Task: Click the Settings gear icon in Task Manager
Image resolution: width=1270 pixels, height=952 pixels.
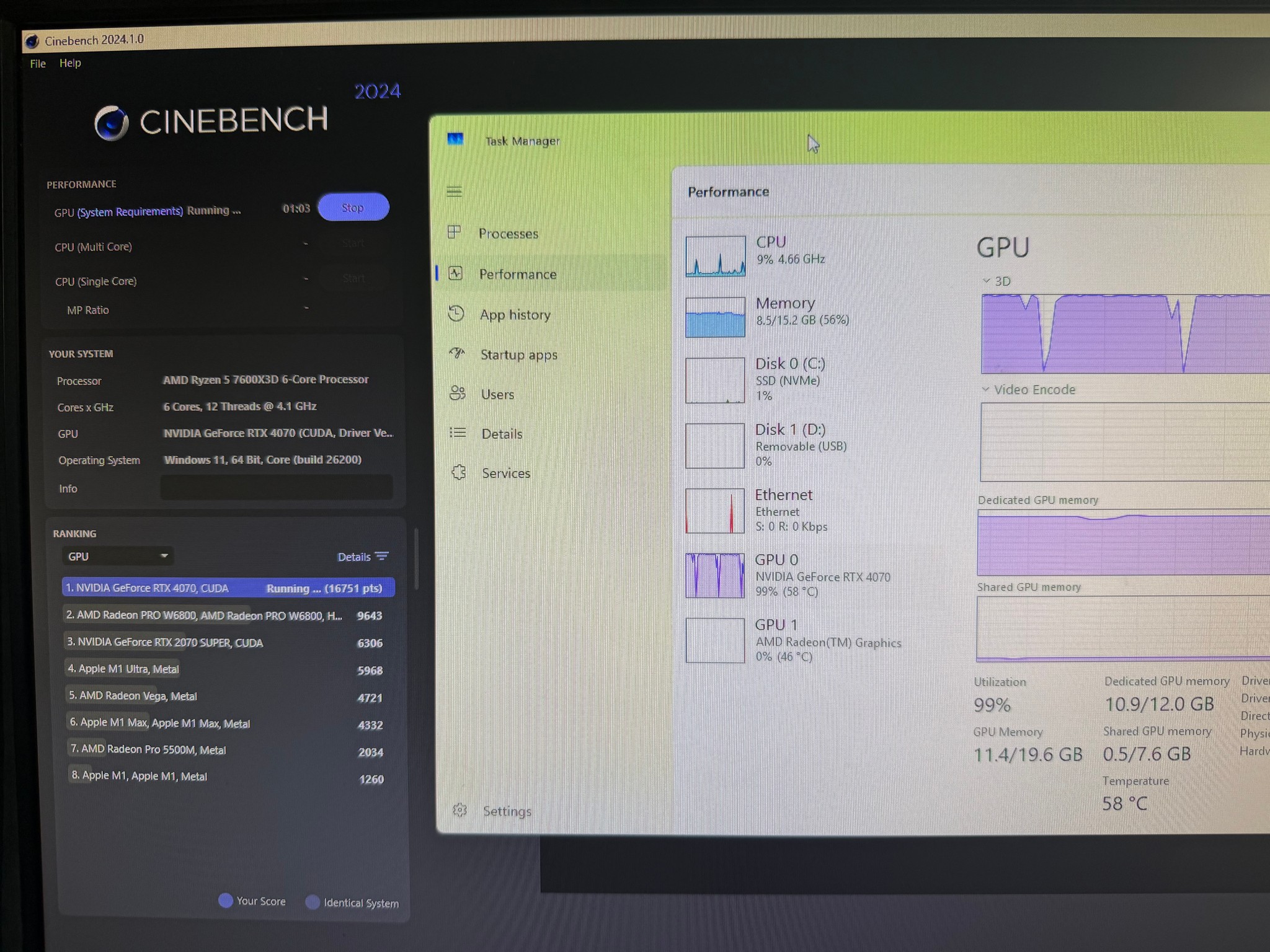Action: (x=460, y=810)
